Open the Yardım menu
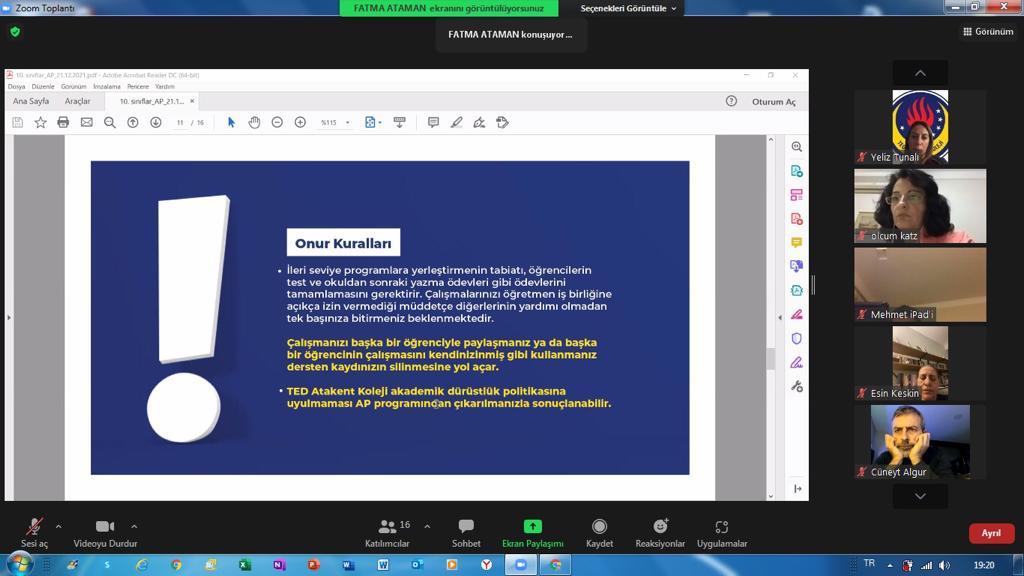This screenshot has width=1024, height=576. (x=165, y=86)
